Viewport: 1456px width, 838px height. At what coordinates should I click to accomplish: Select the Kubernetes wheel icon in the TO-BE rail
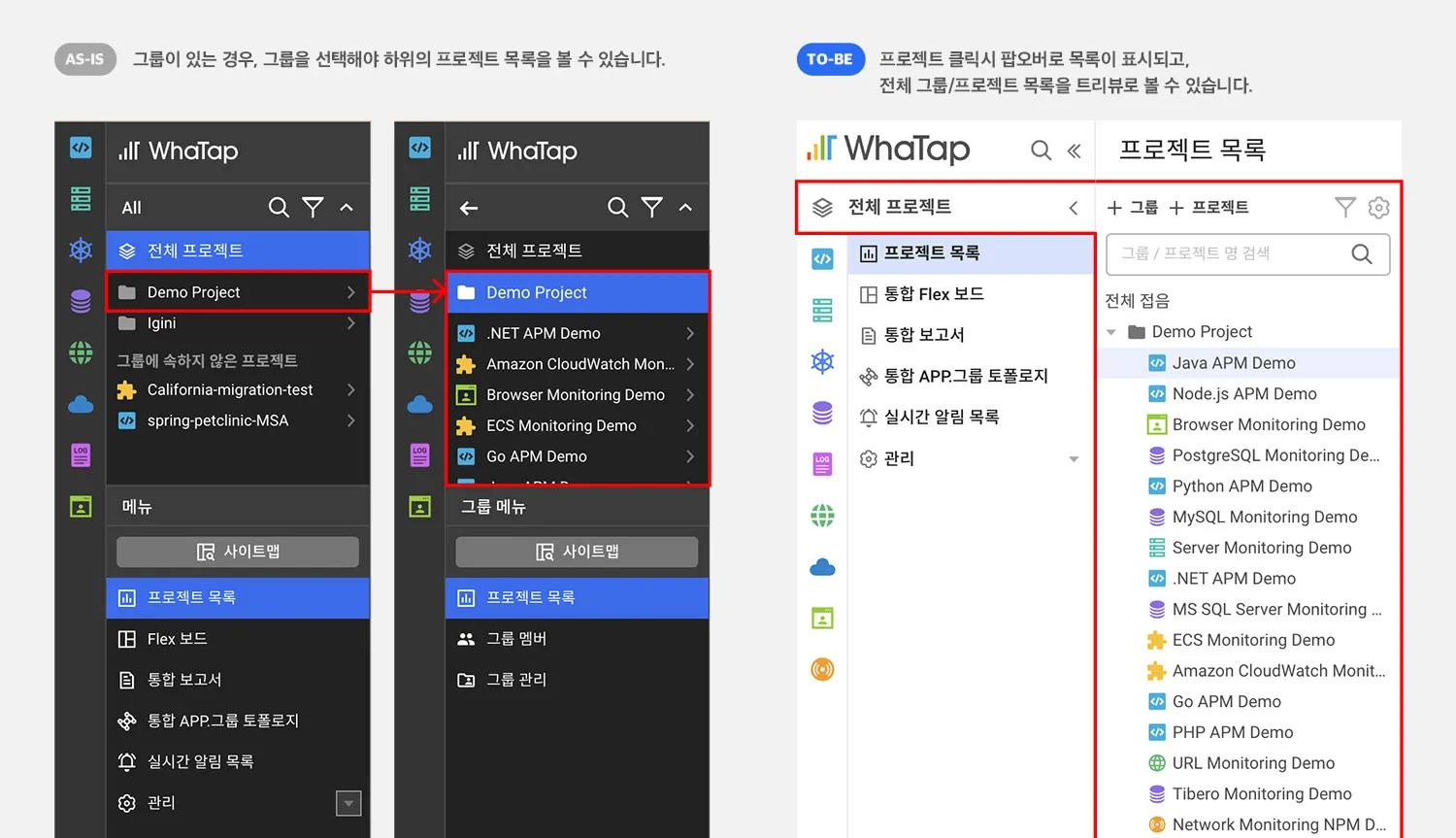(x=822, y=362)
